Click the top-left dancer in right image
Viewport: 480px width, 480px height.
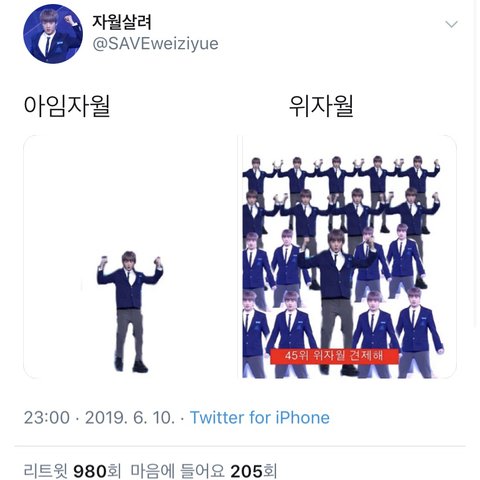click(x=257, y=177)
